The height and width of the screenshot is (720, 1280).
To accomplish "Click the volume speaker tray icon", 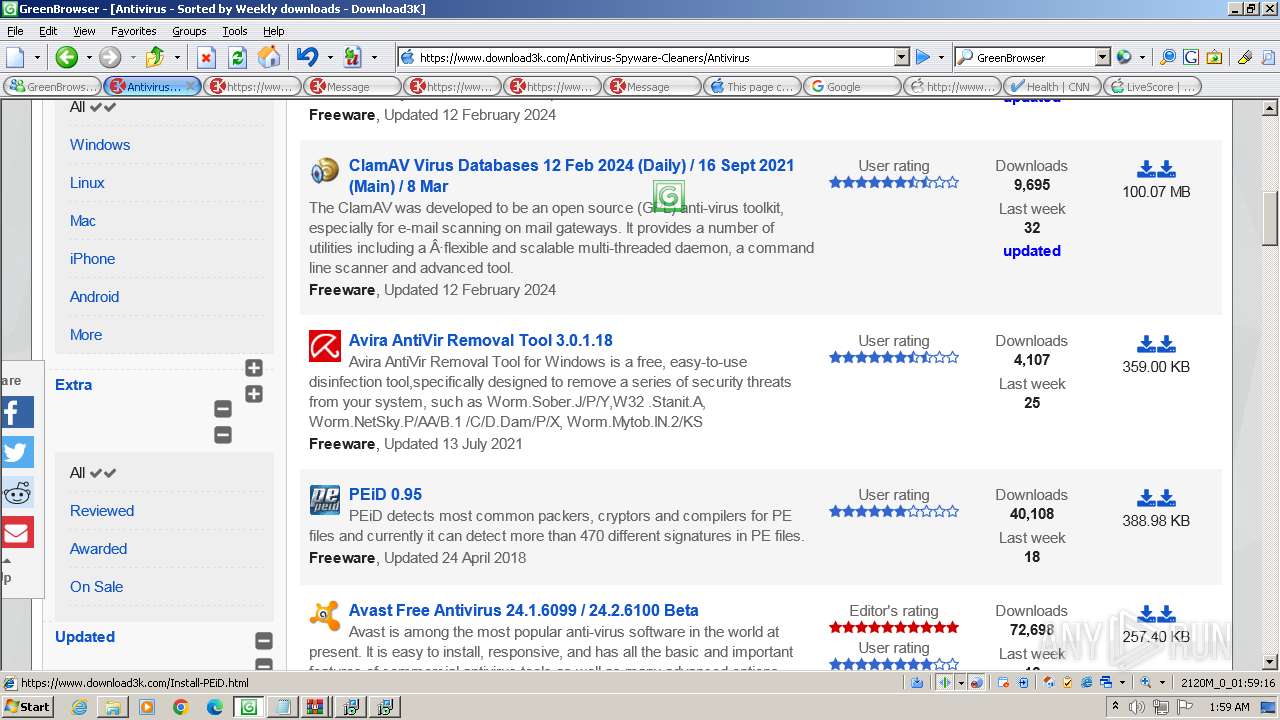I will tap(1136, 707).
